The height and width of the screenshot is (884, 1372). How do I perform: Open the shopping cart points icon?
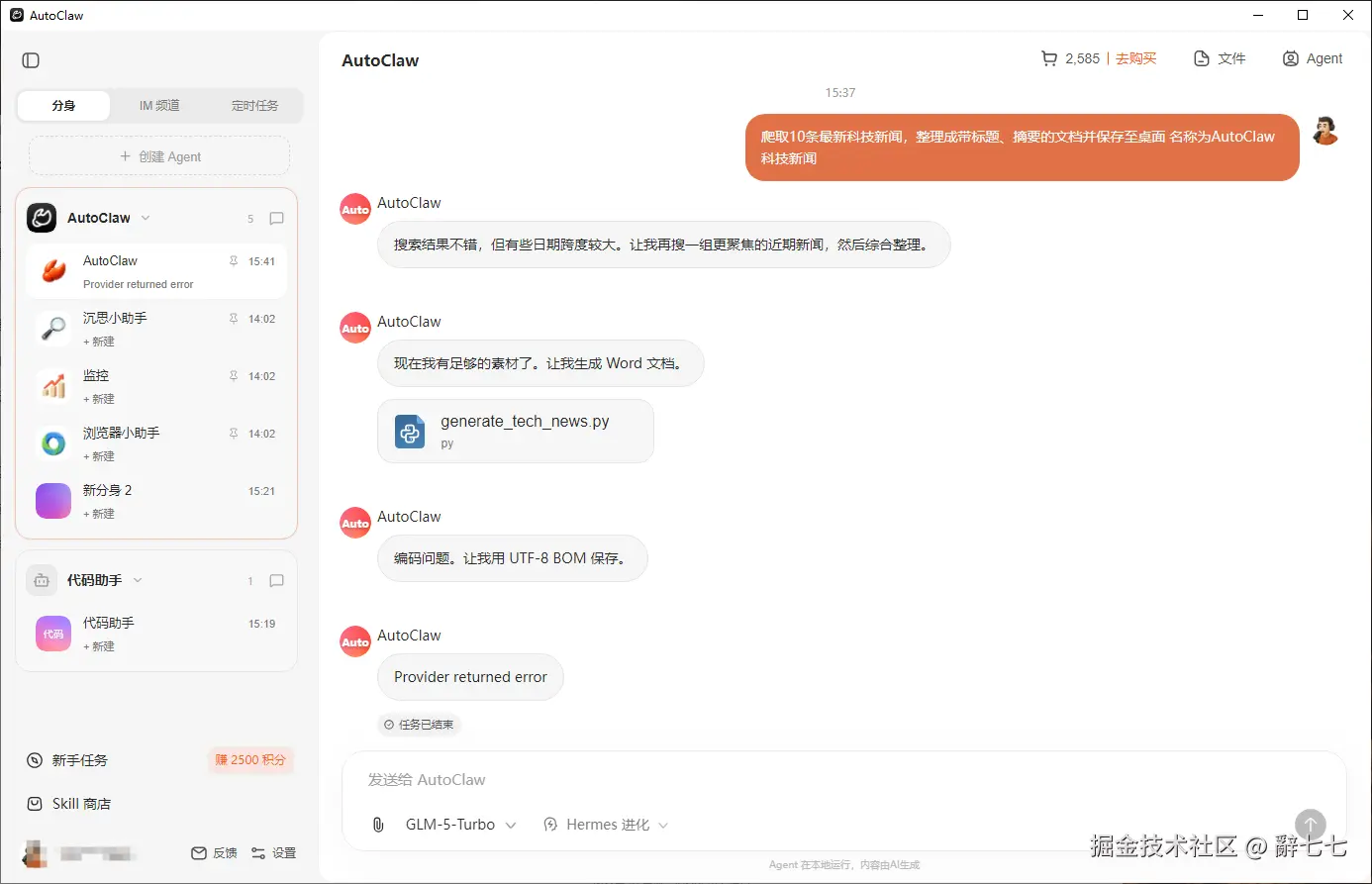coord(1049,58)
